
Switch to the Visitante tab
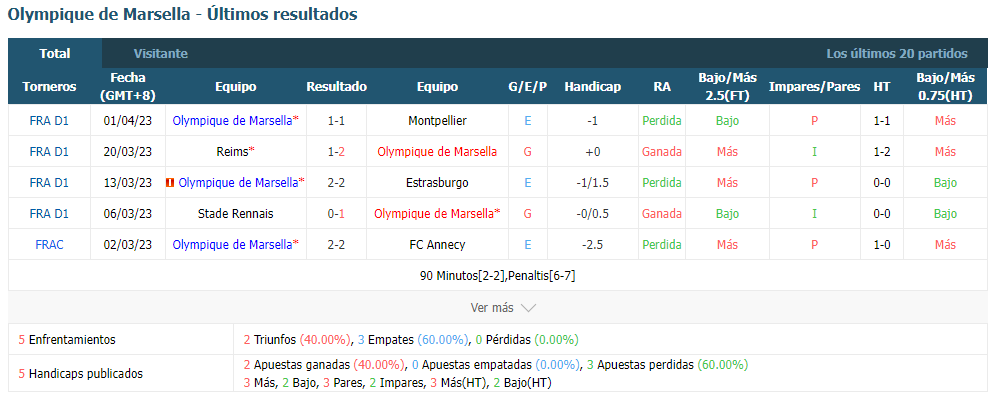point(160,53)
